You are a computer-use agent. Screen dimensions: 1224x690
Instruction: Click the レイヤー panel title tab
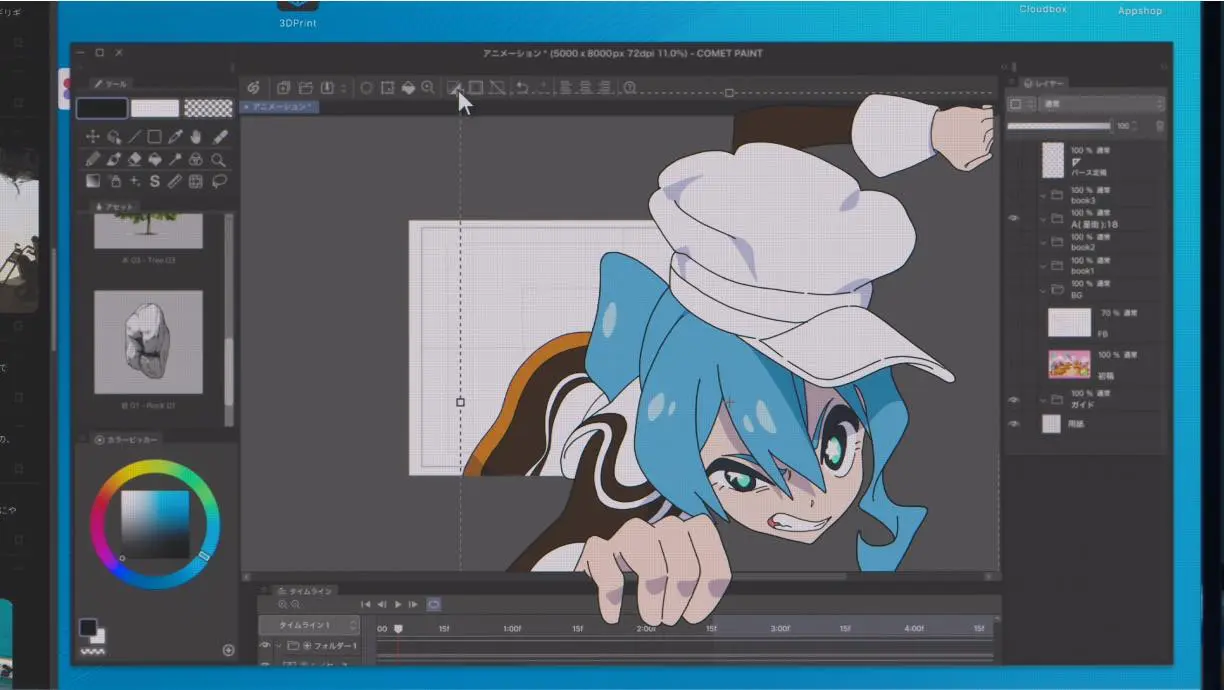click(x=1045, y=83)
